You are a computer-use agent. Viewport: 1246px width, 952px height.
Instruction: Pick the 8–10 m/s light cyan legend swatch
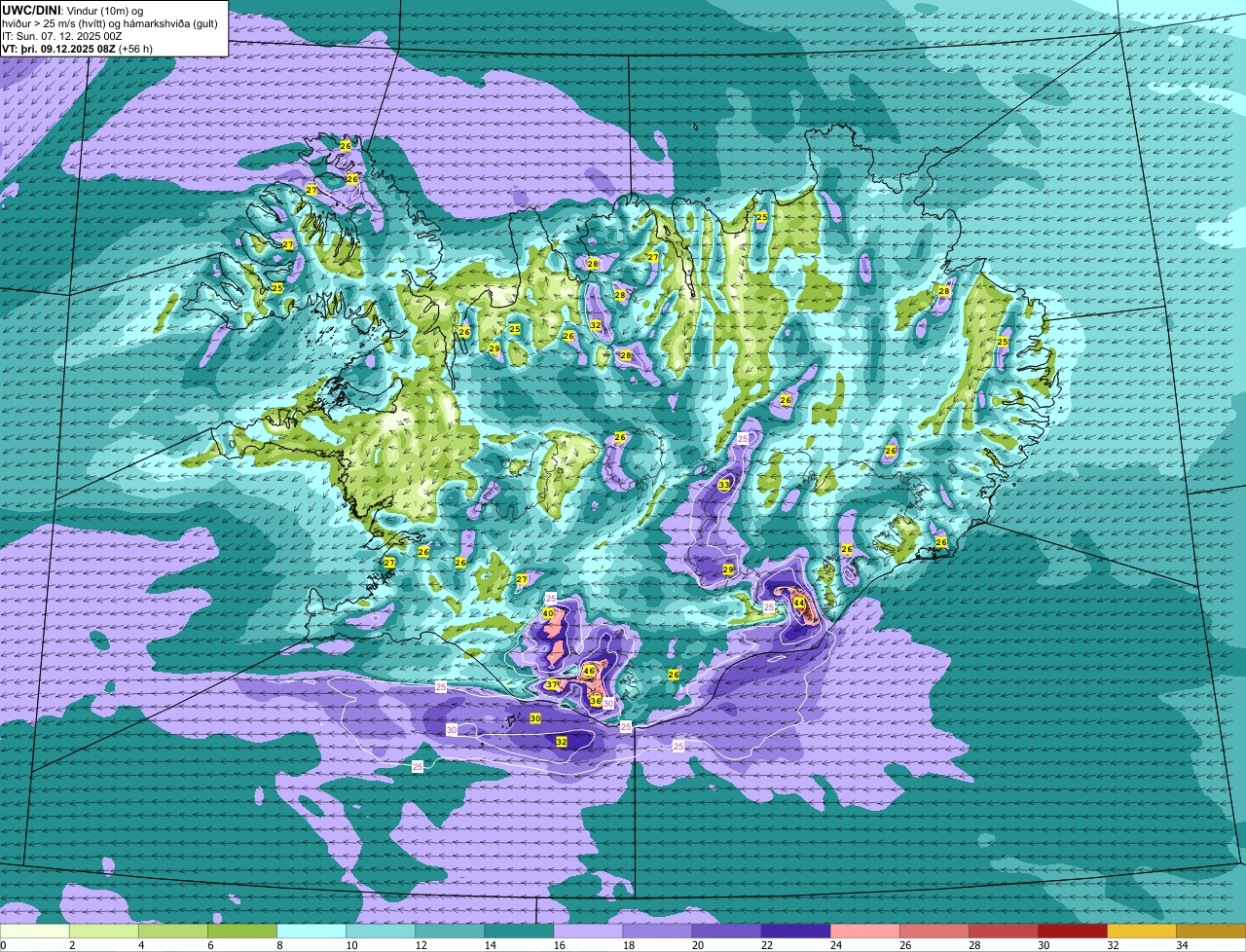click(x=311, y=932)
